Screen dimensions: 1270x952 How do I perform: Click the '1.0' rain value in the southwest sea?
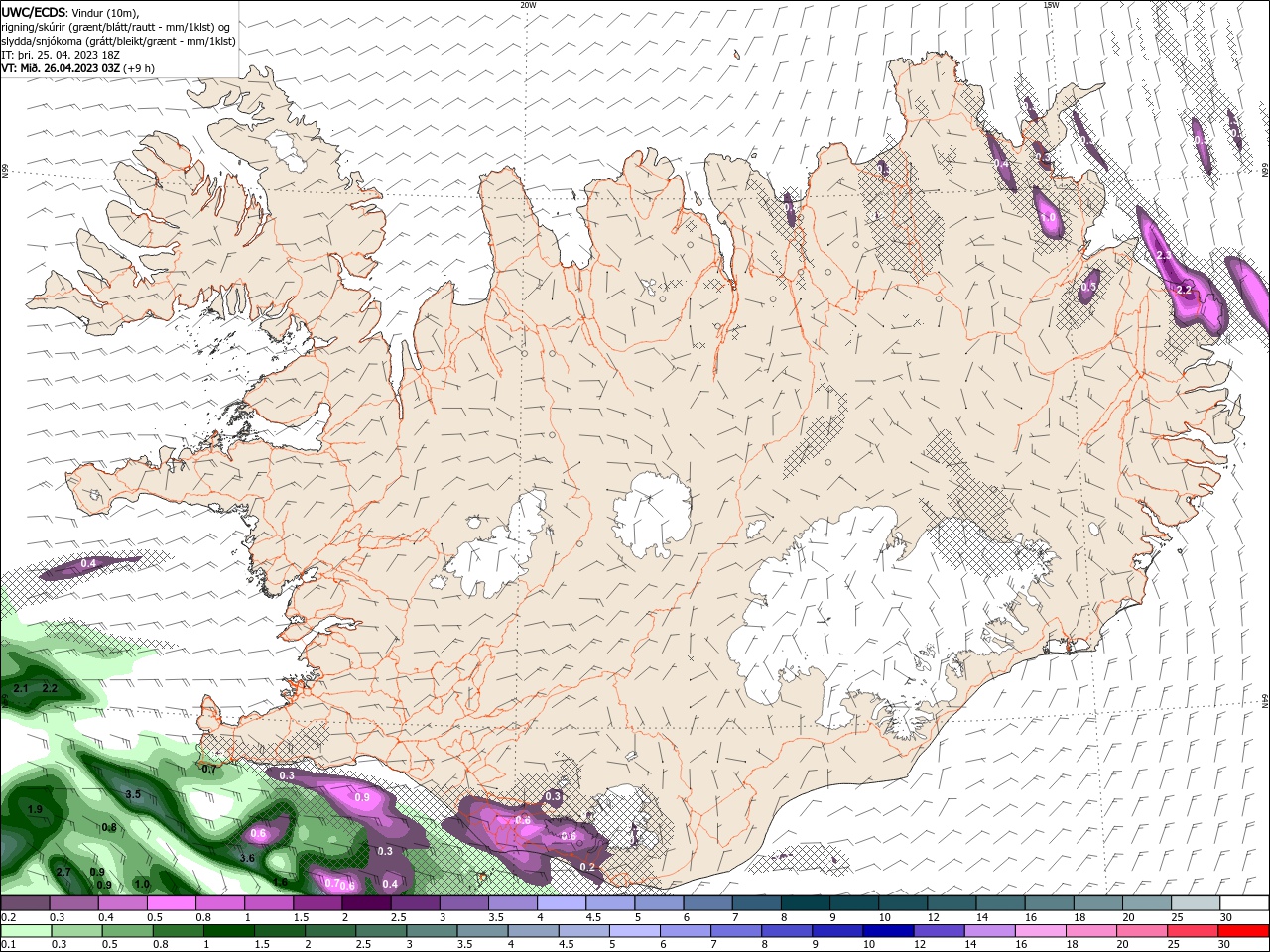tap(142, 884)
